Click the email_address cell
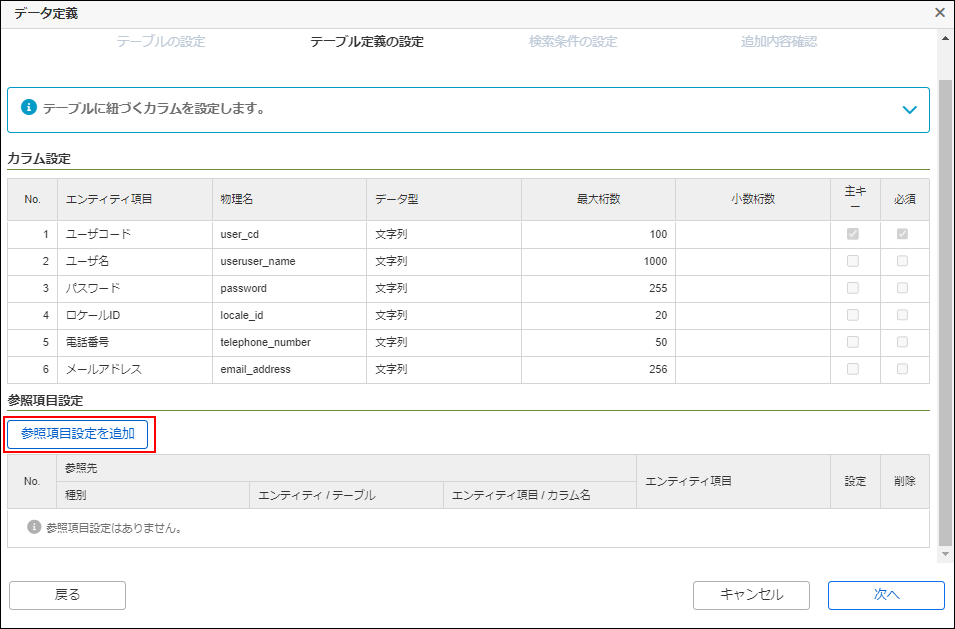Viewport: 955px width, 629px height. pos(289,369)
